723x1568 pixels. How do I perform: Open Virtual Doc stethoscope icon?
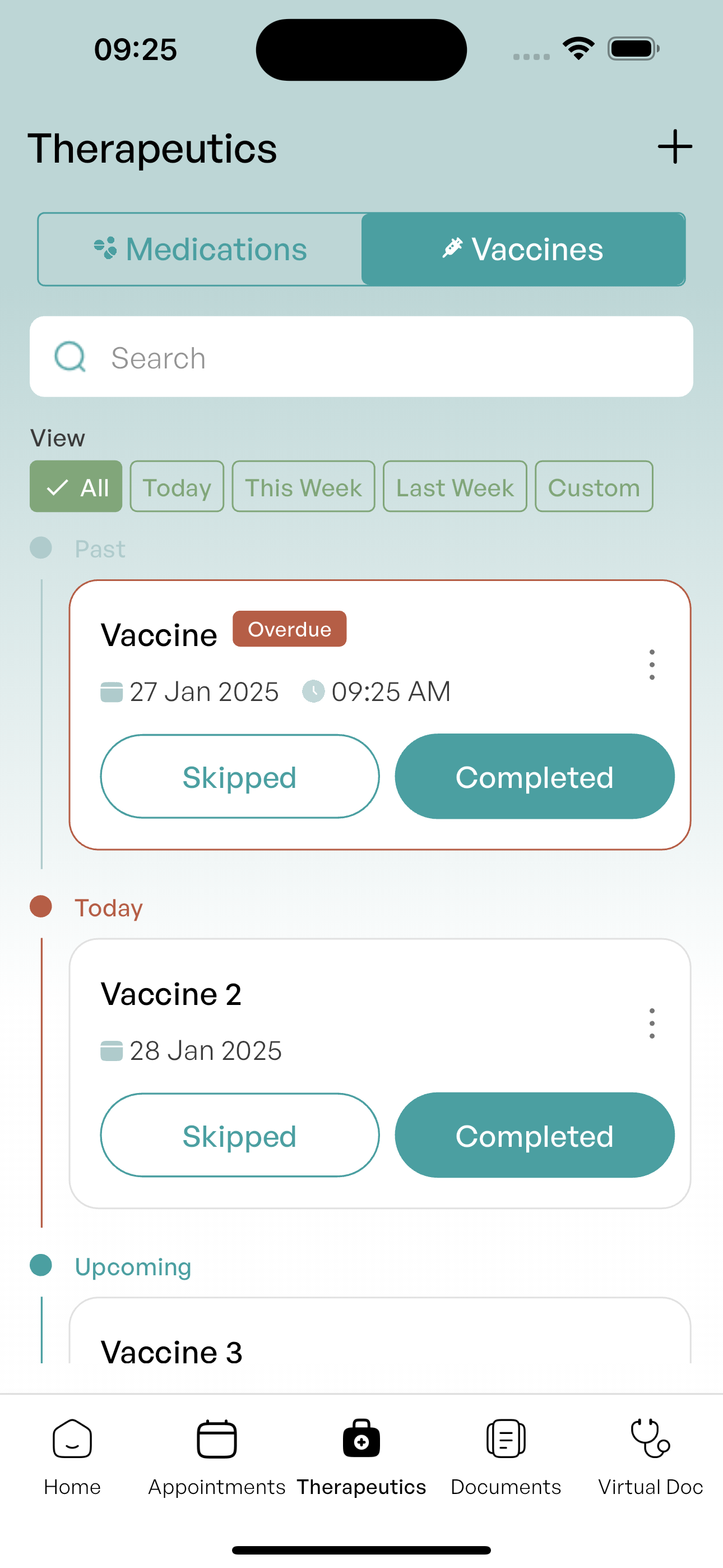pos(650,1440)
